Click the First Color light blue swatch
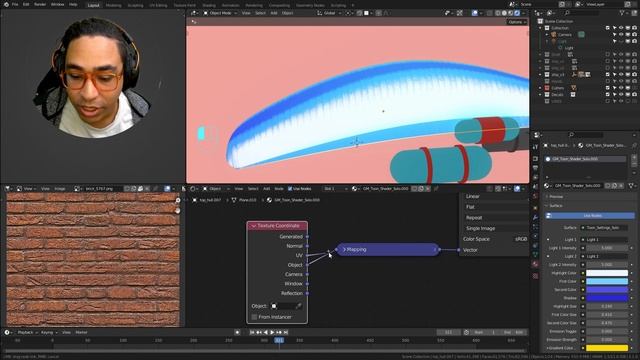 click(607, 281)
